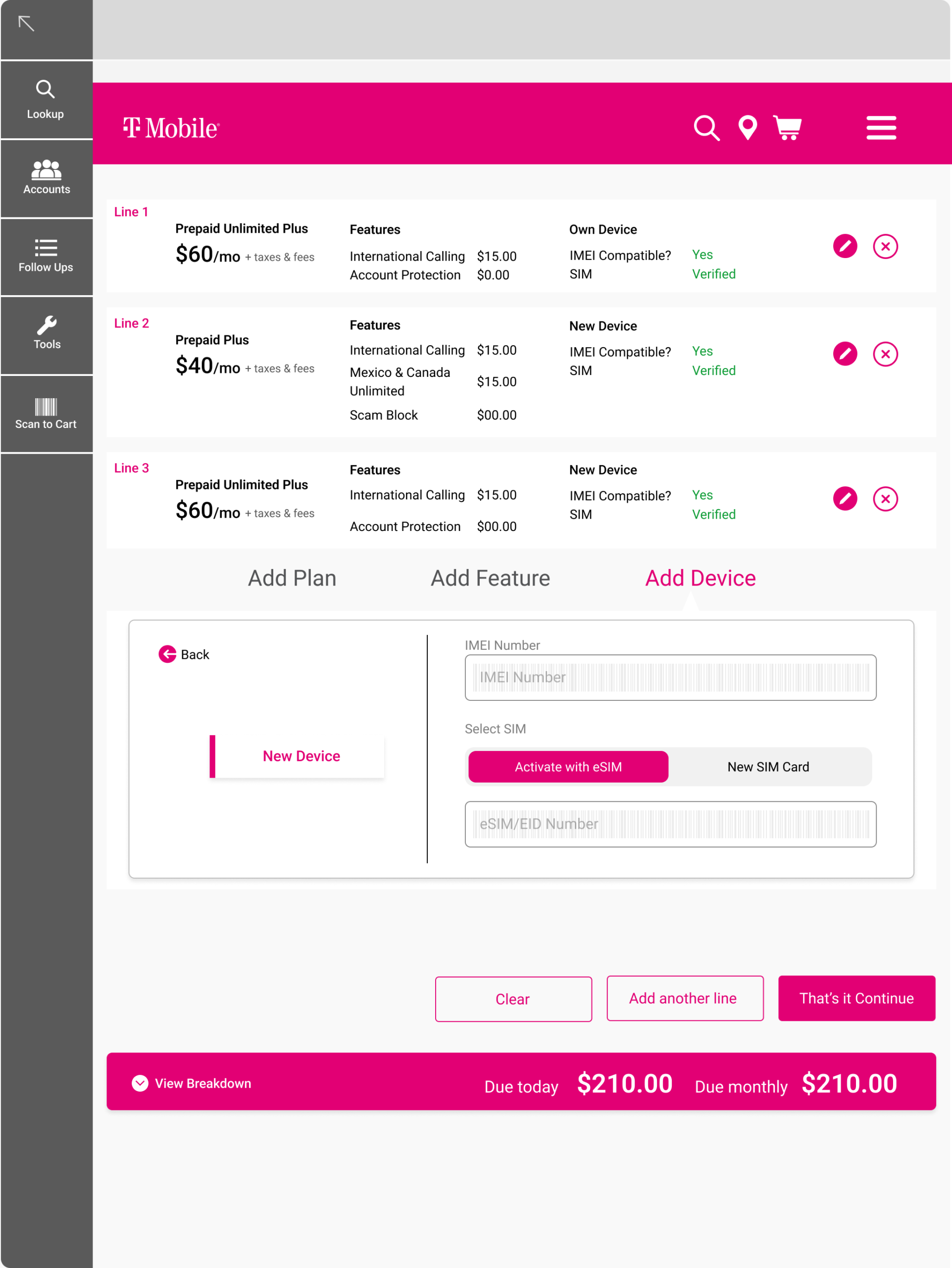Click the store locator pin icon

tap(748, 127)
